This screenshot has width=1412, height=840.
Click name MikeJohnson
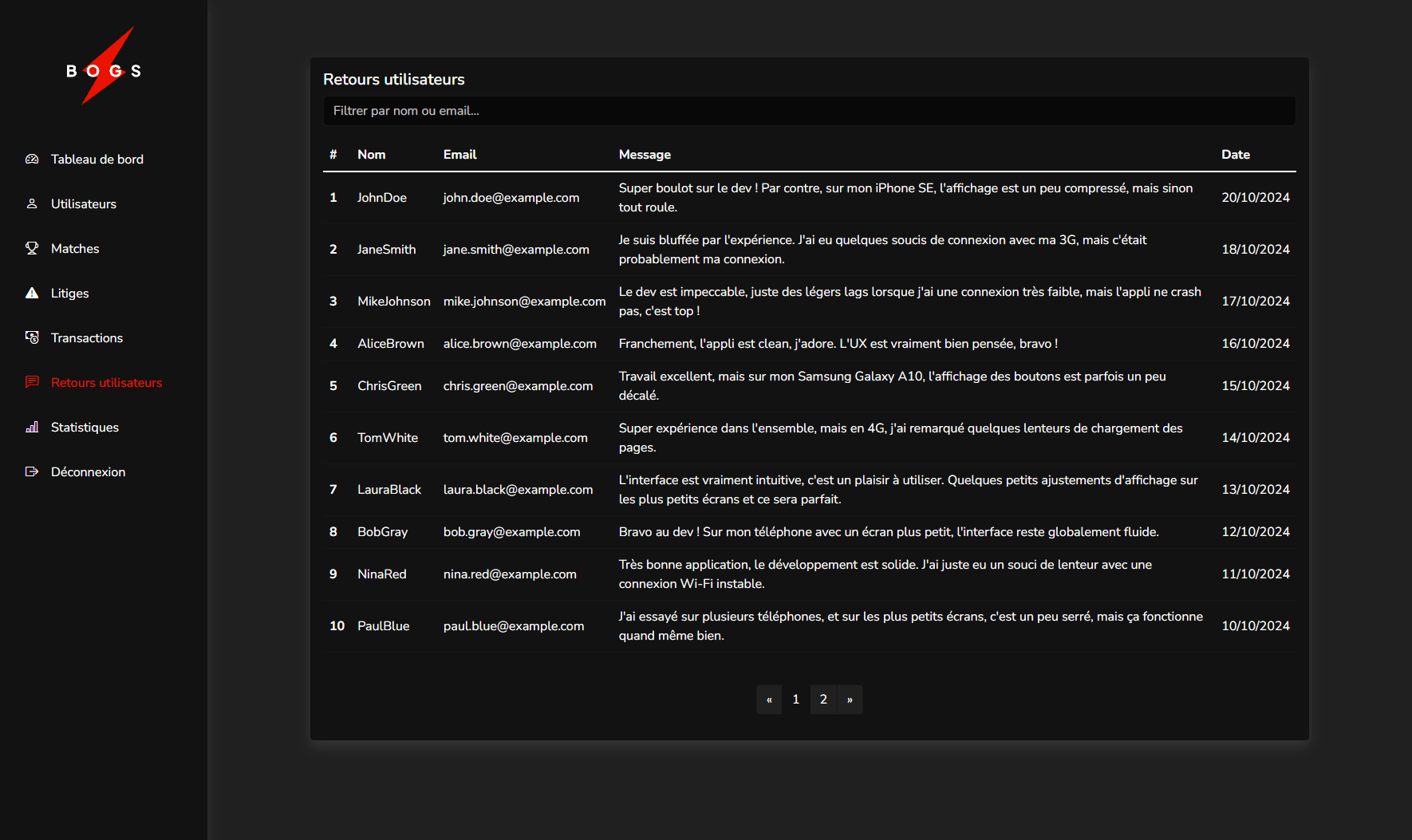coord(394,302)
